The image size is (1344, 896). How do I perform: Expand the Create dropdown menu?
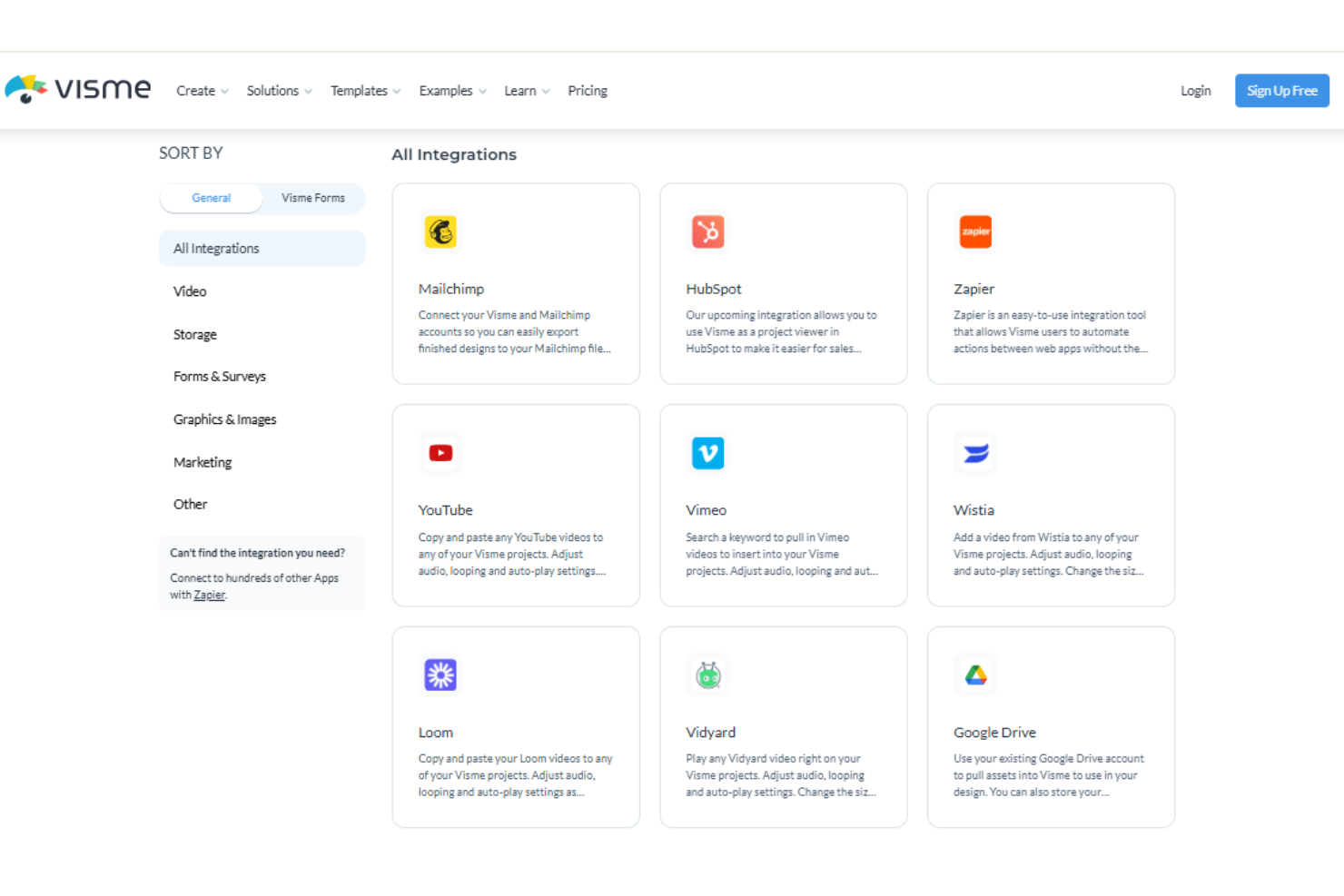coord(203,91)
